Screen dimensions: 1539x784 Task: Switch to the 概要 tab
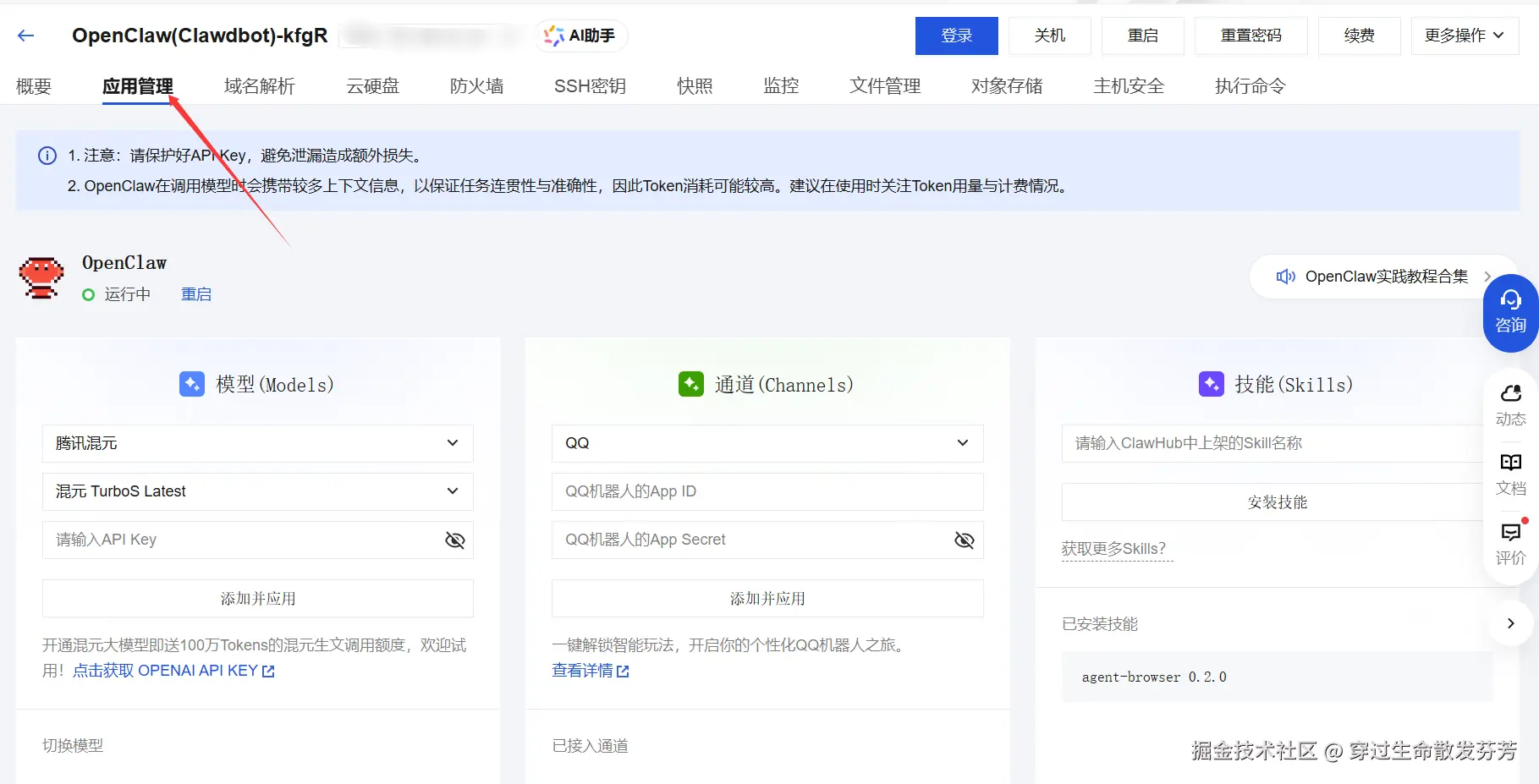[34, 86]
